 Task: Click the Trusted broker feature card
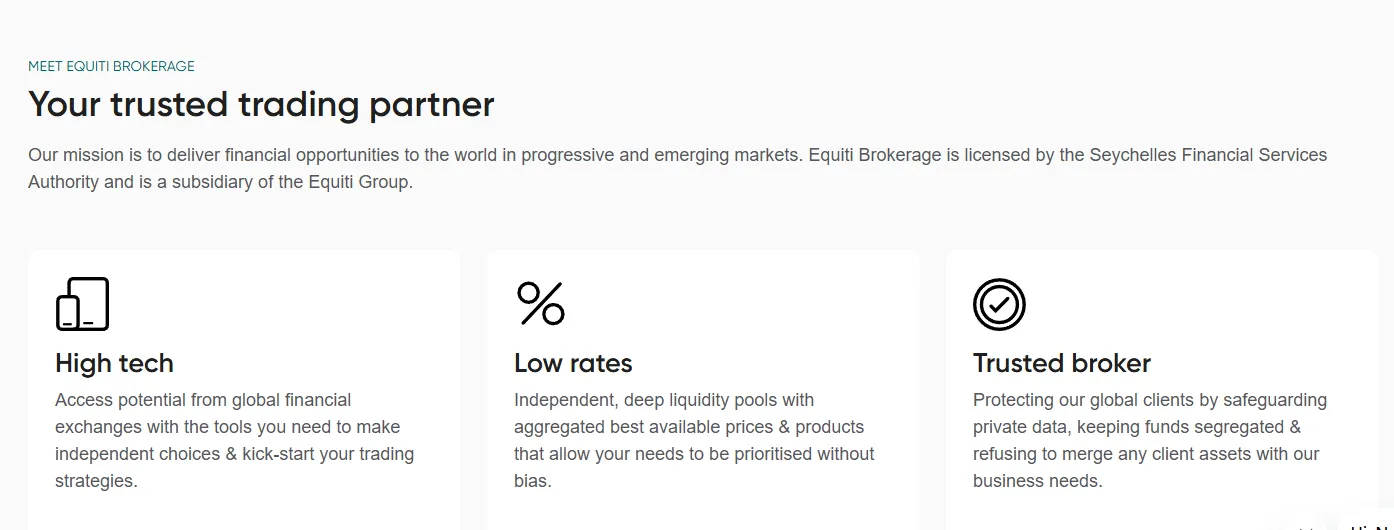[x=1162, y=390]
